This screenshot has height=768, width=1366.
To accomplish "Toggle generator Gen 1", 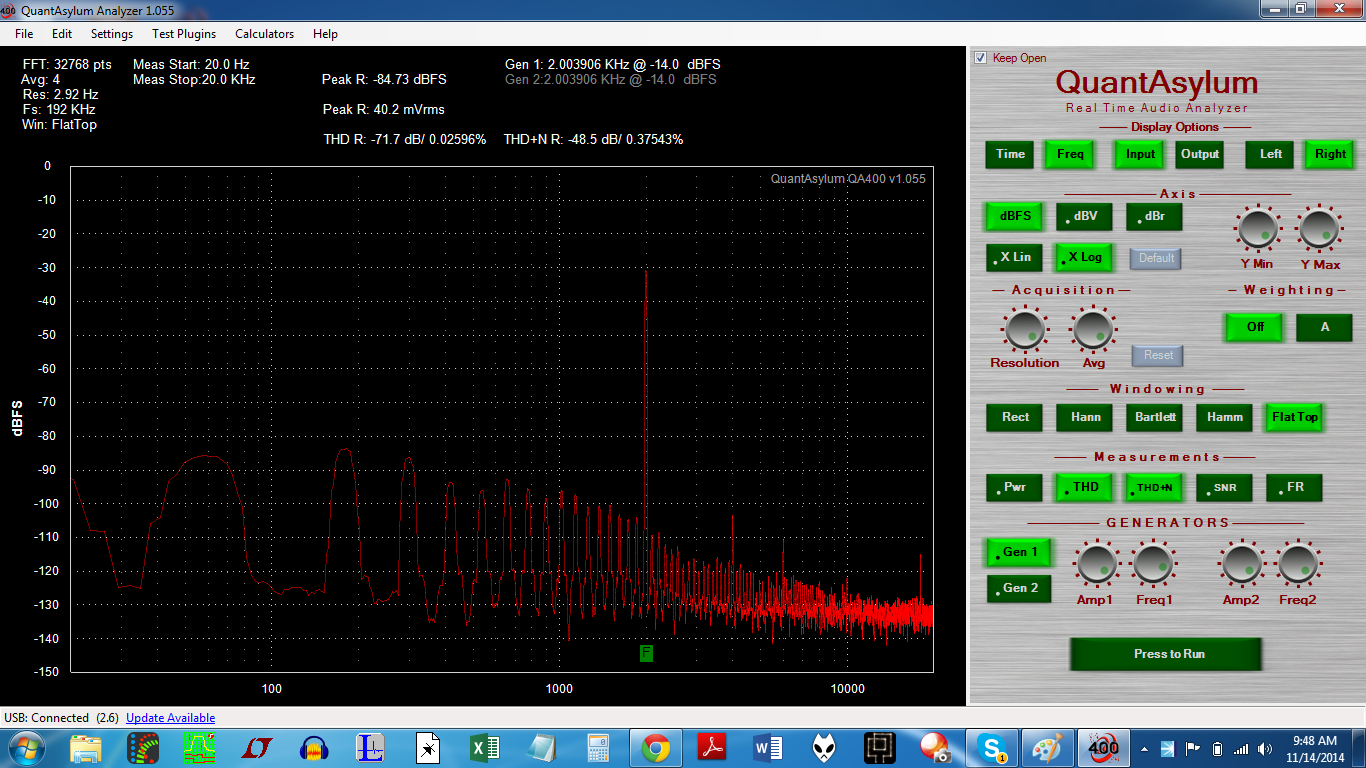I will click(1019, 552).
